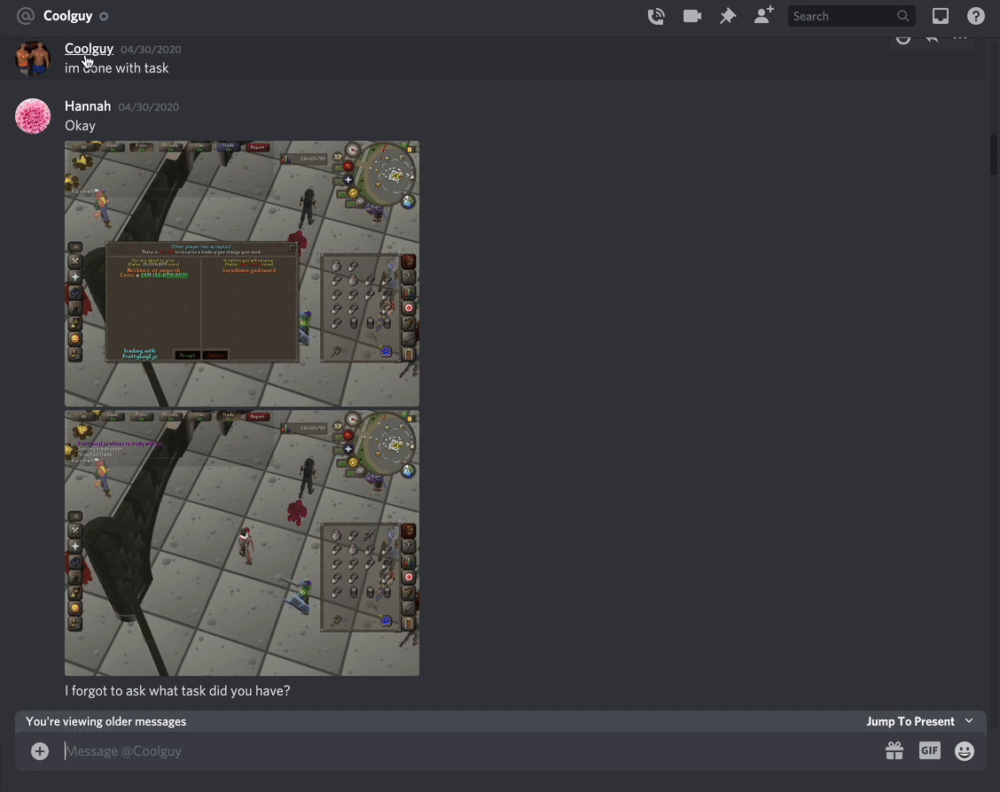Open the first trade screenshot image
This screenshot has height=792, width=1000.
(242, 273)
